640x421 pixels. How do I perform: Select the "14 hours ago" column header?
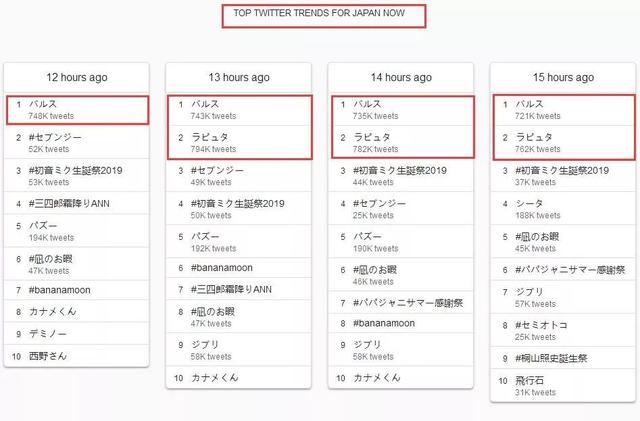[401, 77]
